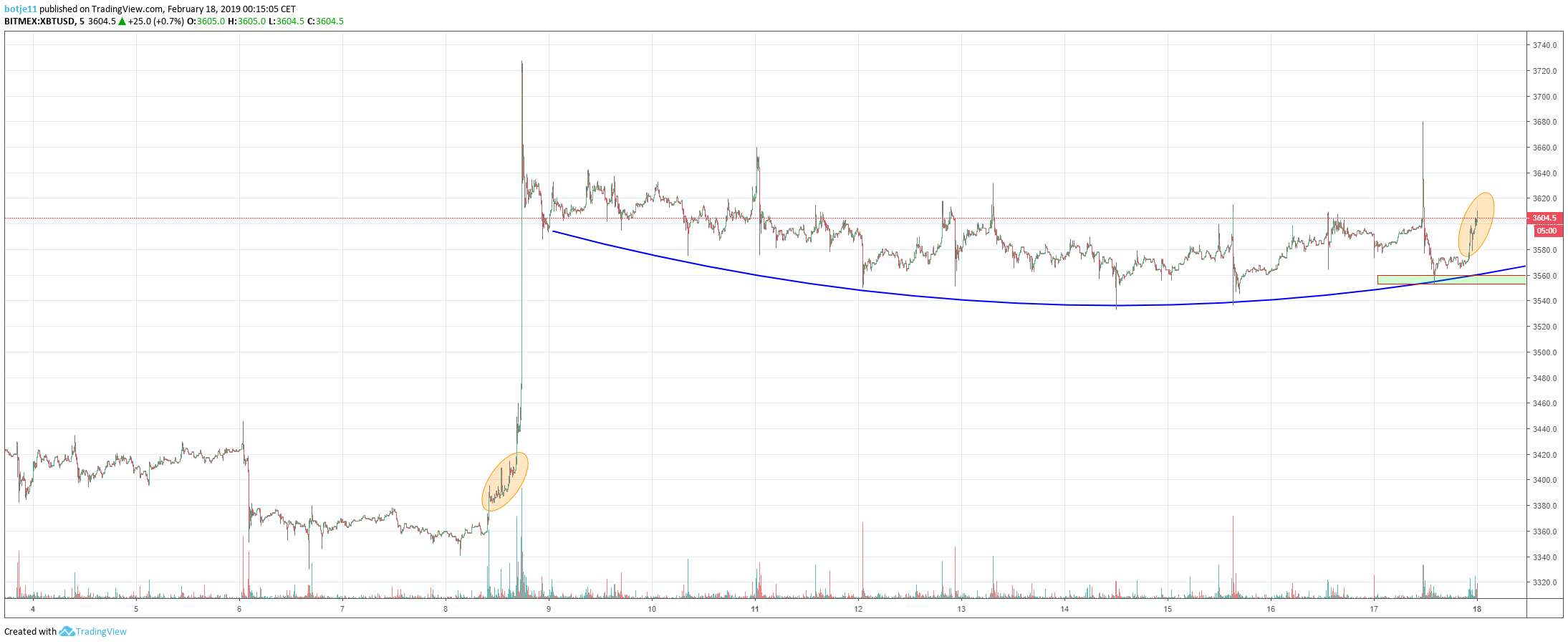Open the TradingView link in footer
This screenshot has height=644, width=1568.
pos(101,631)
